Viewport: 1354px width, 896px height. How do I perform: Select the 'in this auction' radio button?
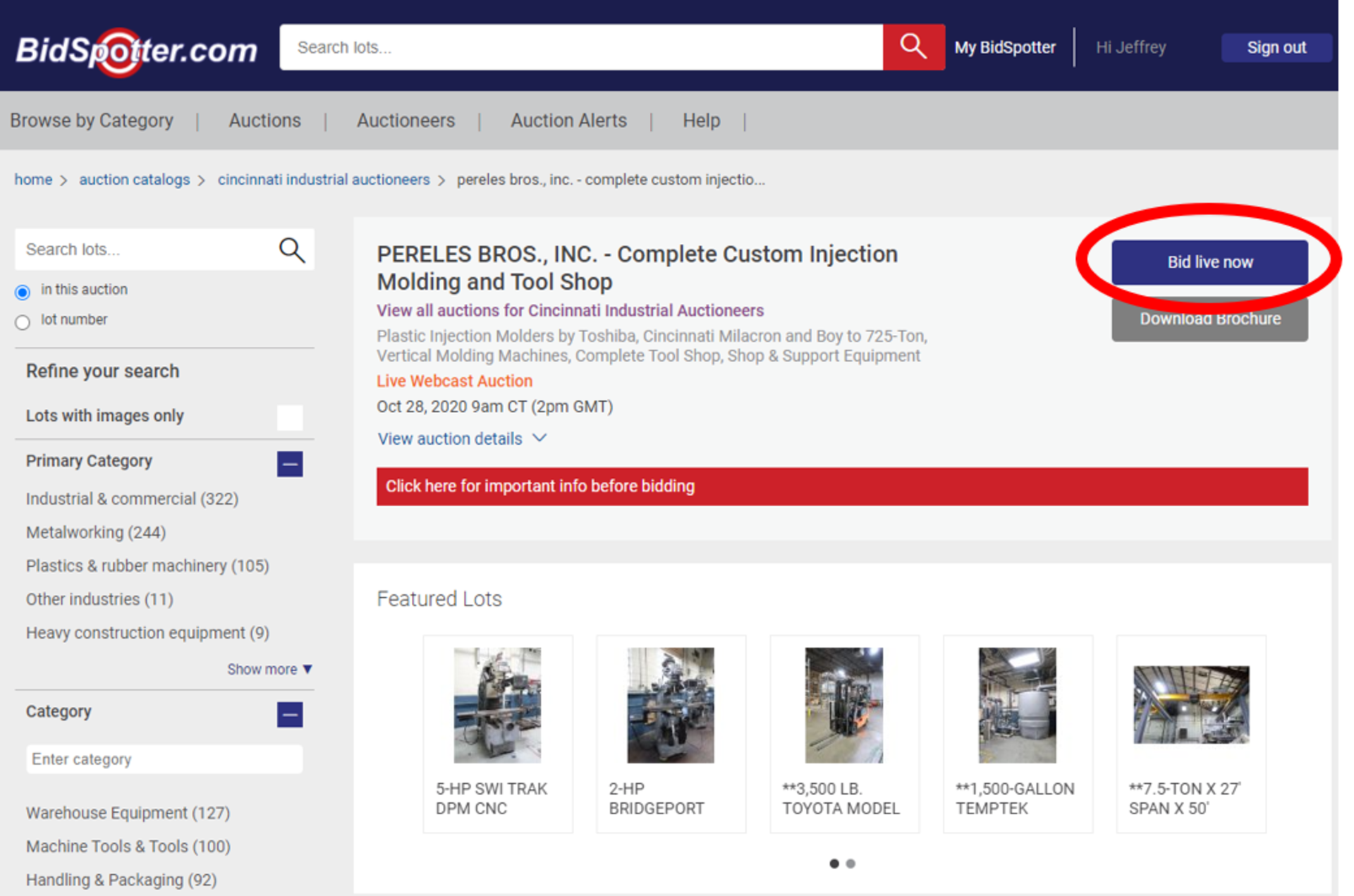tap(23, 292)
